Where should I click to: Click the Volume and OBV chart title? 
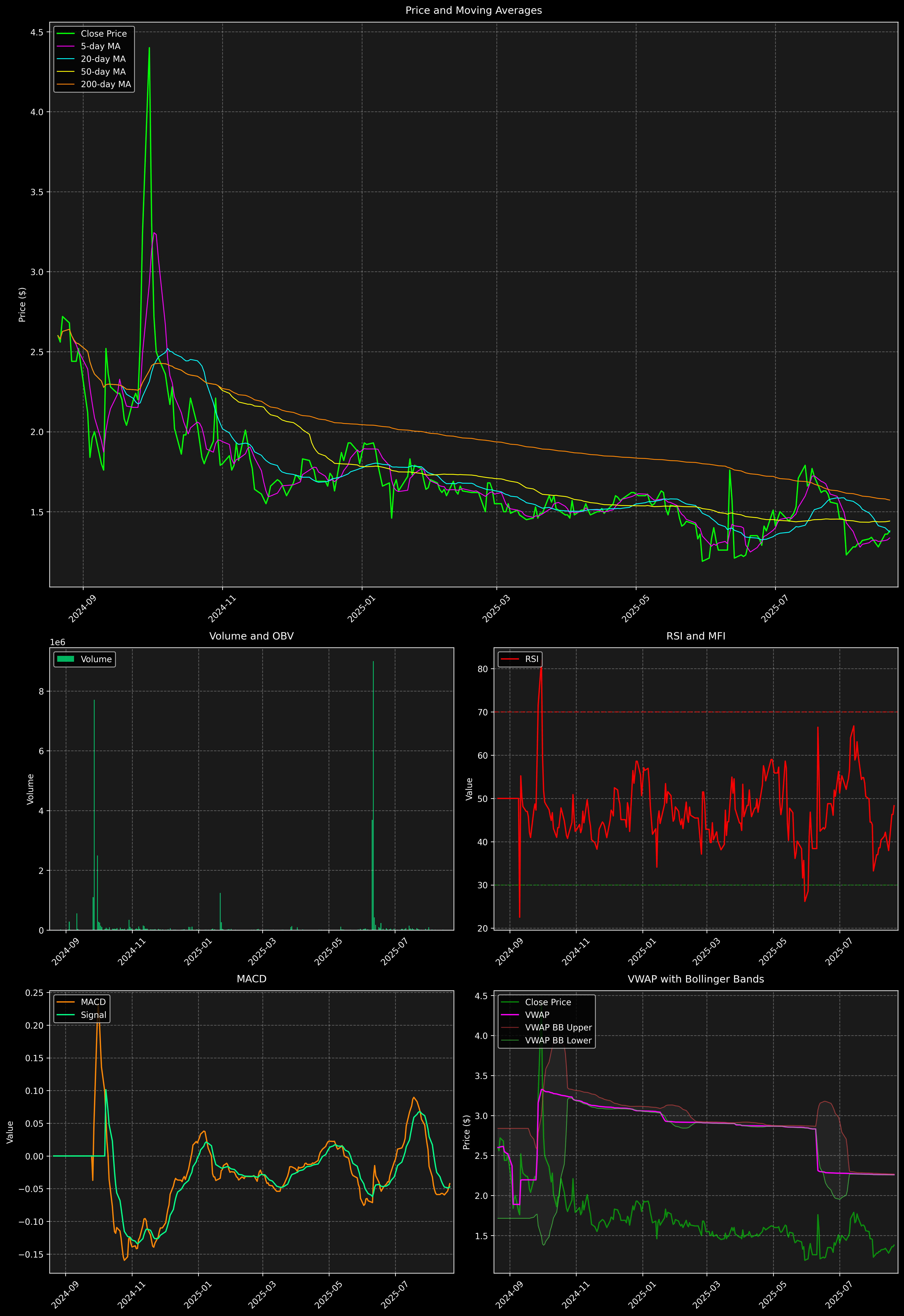(x=252, y=636)
